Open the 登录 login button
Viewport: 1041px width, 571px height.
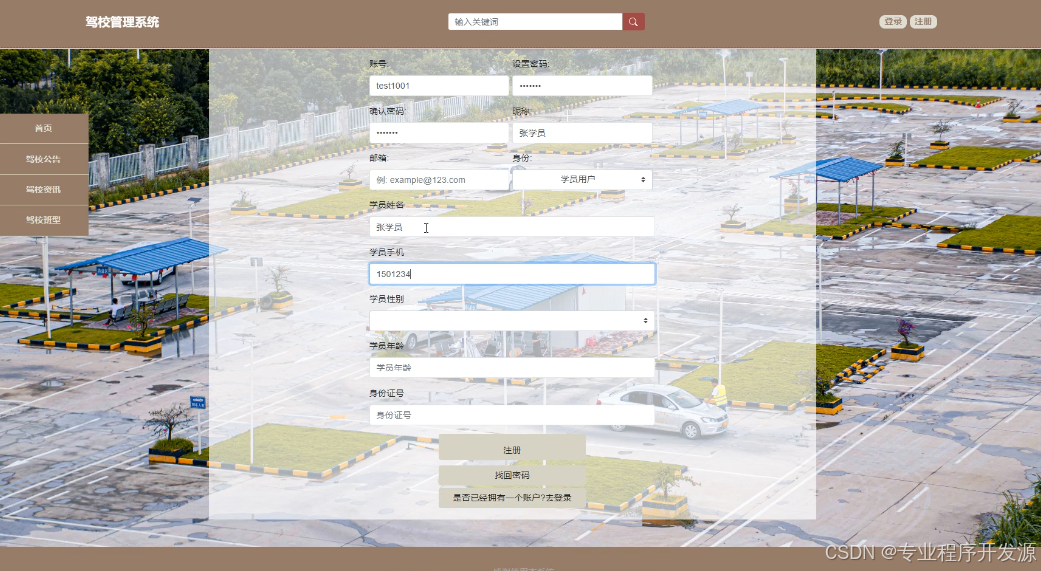coord(893,22)
